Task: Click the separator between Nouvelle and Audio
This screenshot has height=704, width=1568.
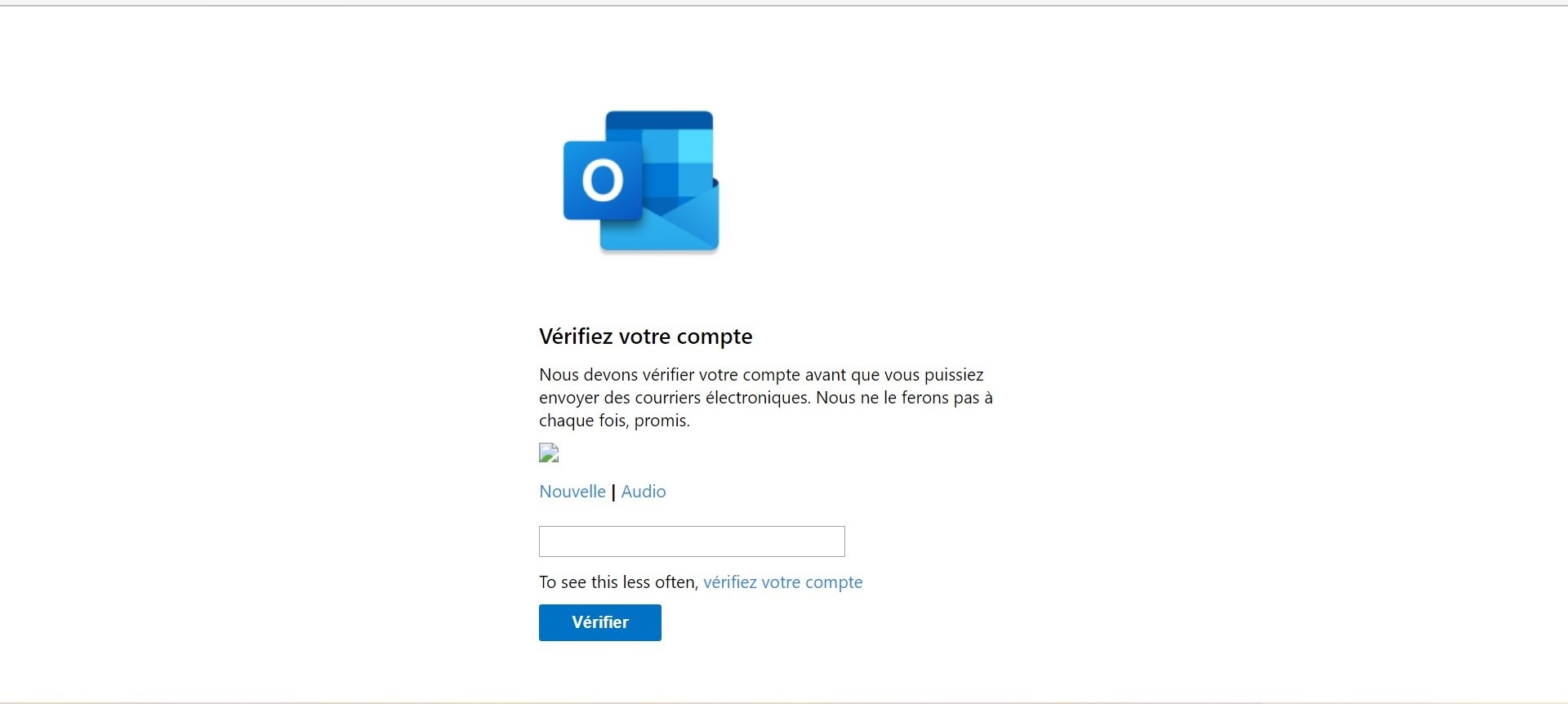Action: pos(613,492)
